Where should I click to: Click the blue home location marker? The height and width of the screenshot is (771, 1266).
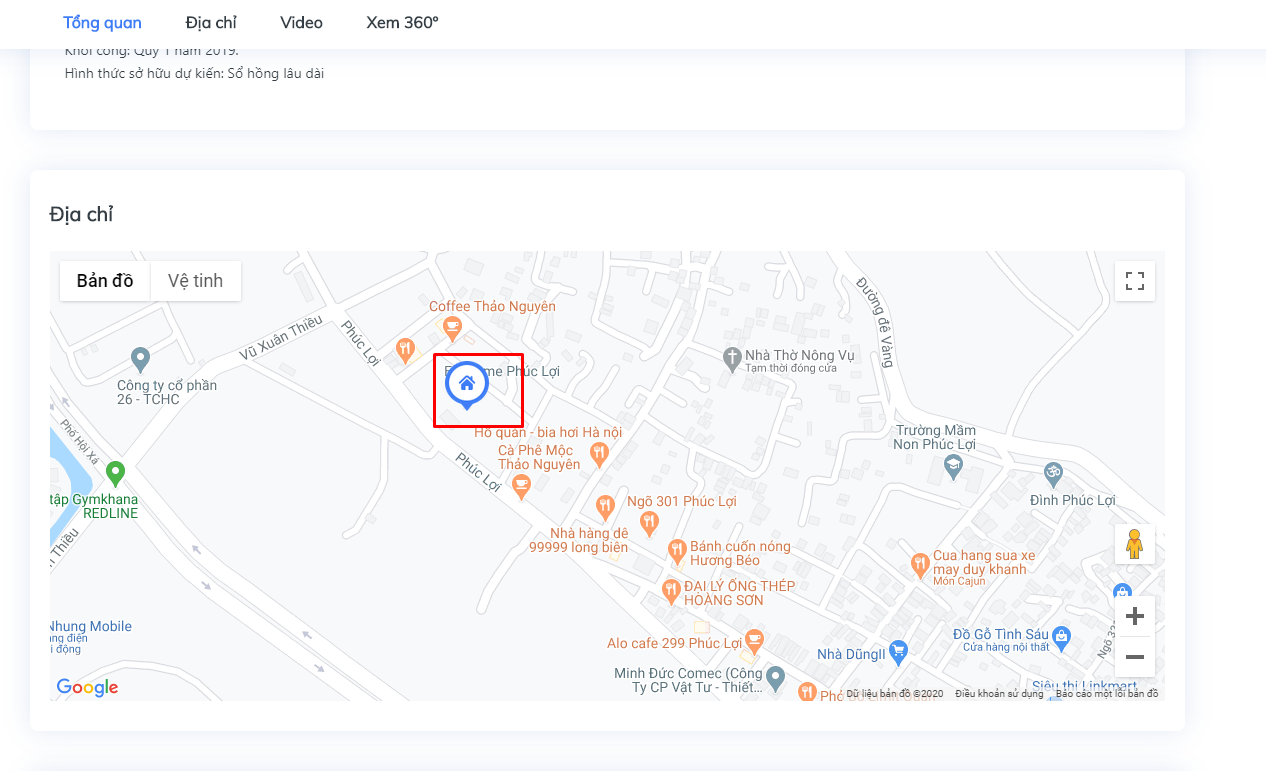[x=466, y=385]
